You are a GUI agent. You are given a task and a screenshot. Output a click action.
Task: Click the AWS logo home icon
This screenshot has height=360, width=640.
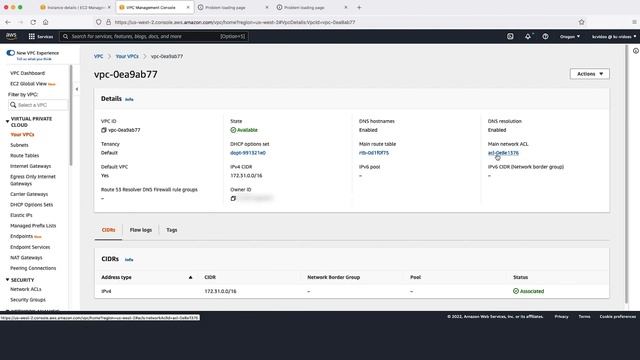click(11, 36)
